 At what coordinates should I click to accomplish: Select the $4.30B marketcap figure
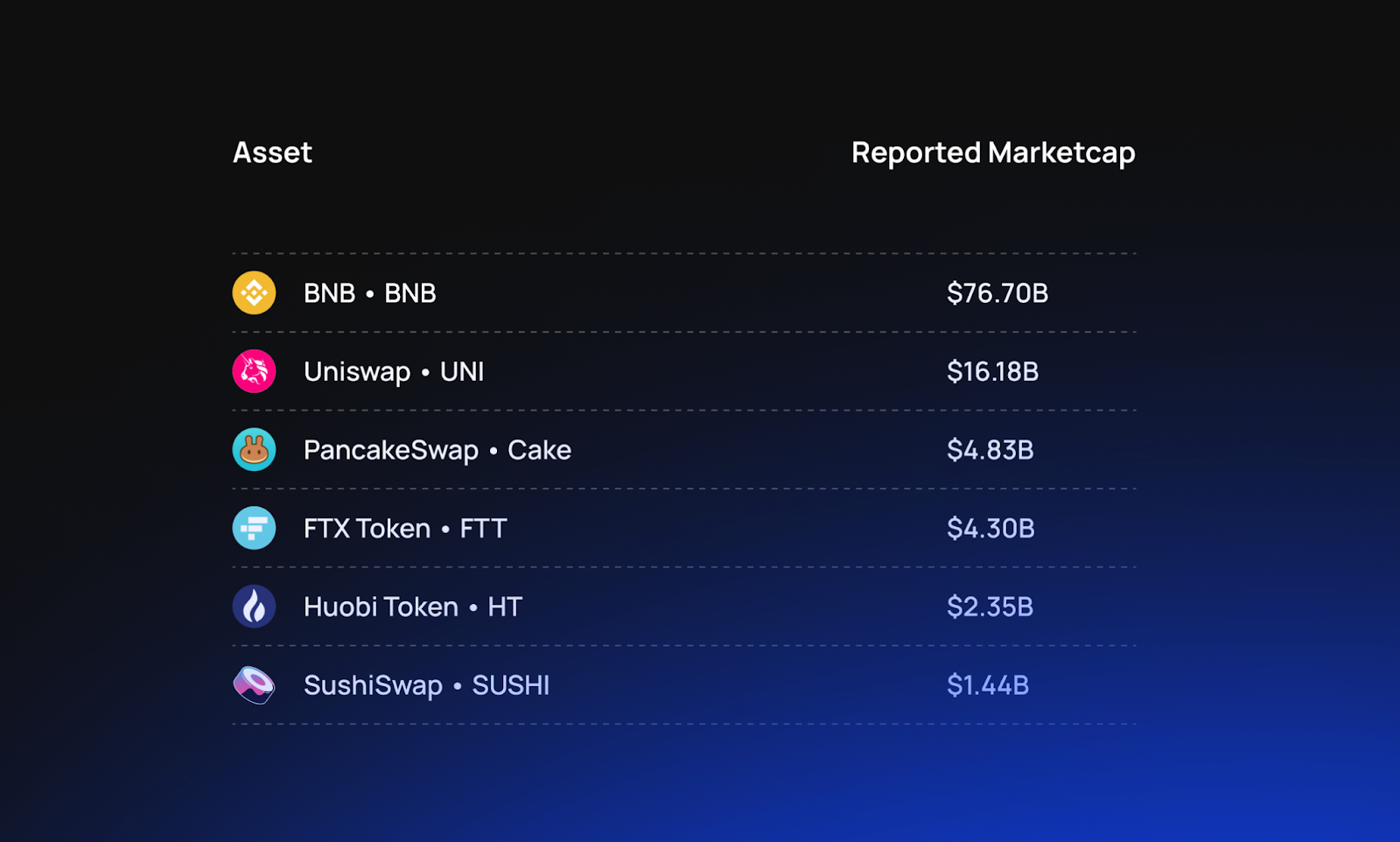[990, 529]
